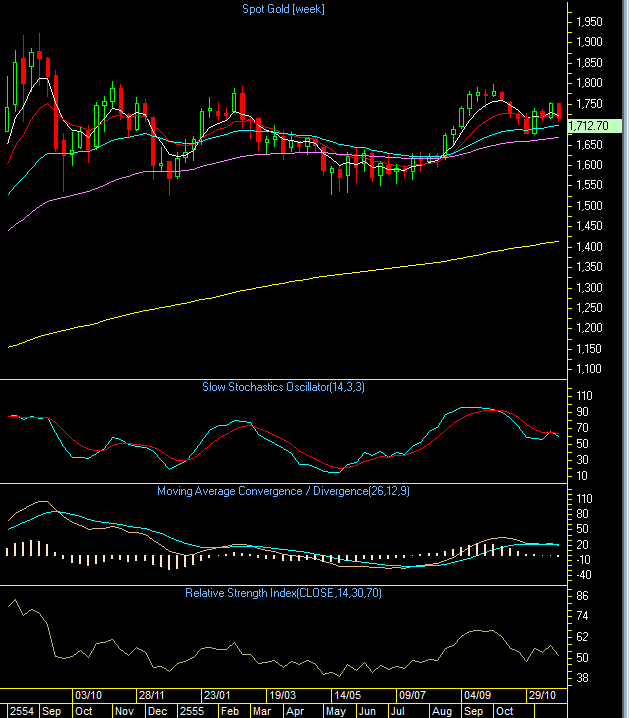This screenshot has height=718, width=629.
Task: Select the Relative Strength Index panel title
Action: [x=283, y=593]
